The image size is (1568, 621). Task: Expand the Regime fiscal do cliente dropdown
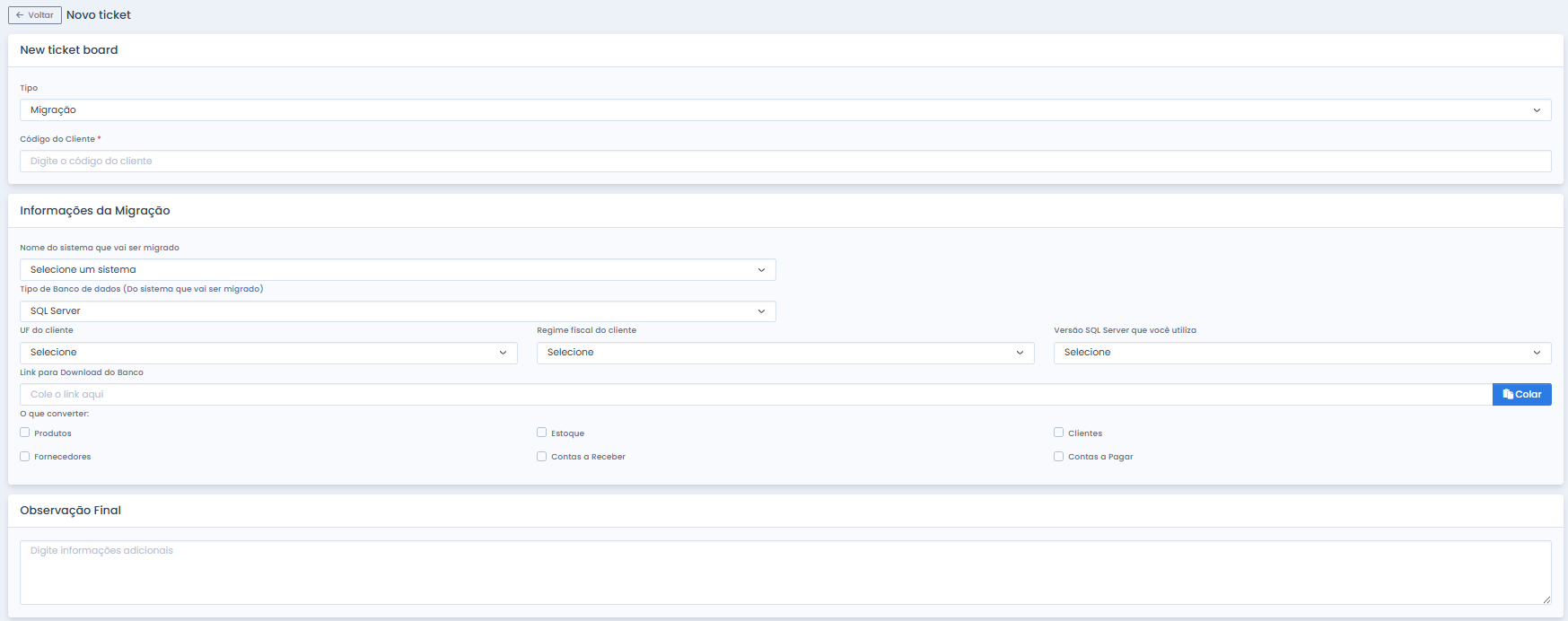(x=784, y=353)
